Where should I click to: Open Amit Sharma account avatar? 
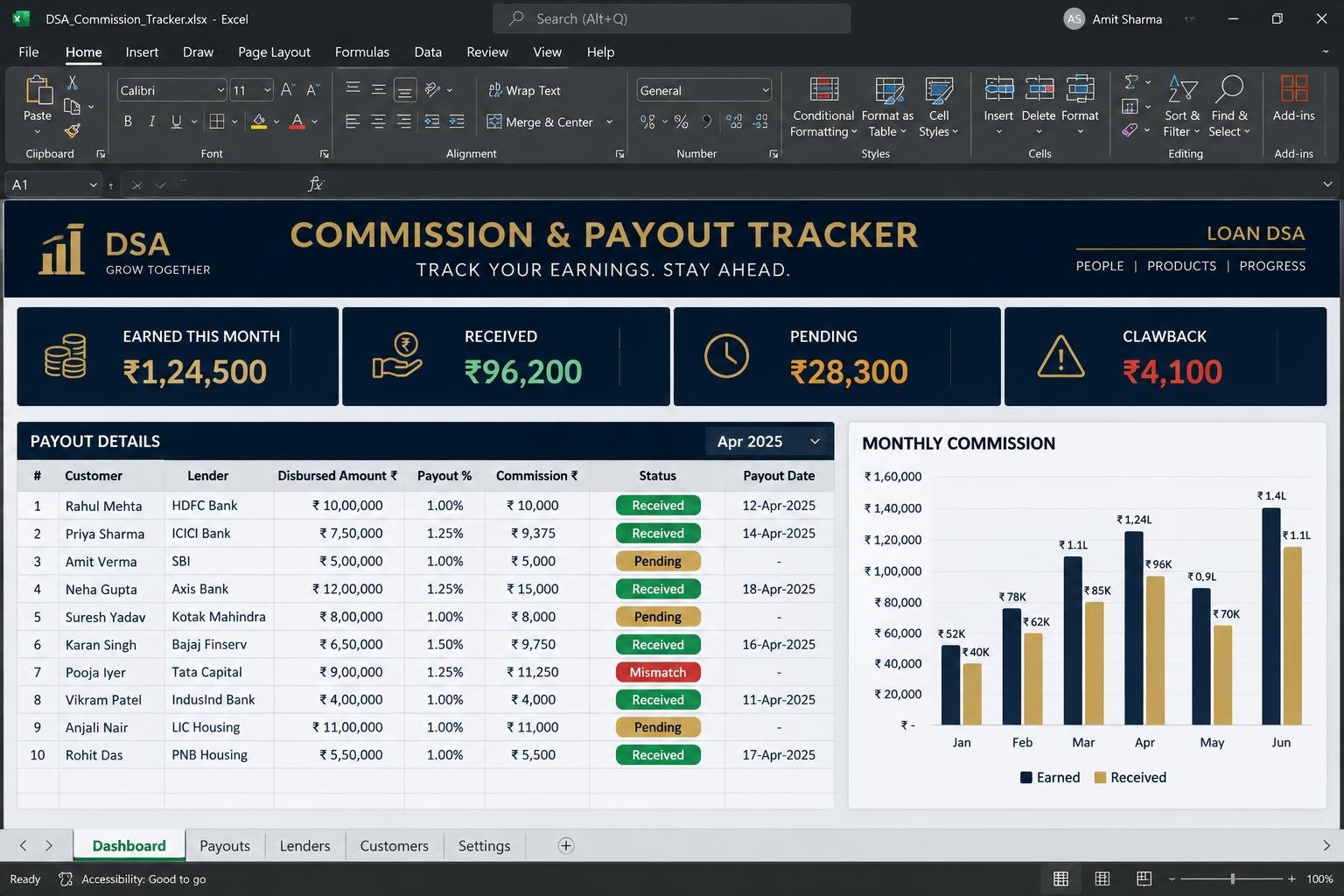[1074, 18]
